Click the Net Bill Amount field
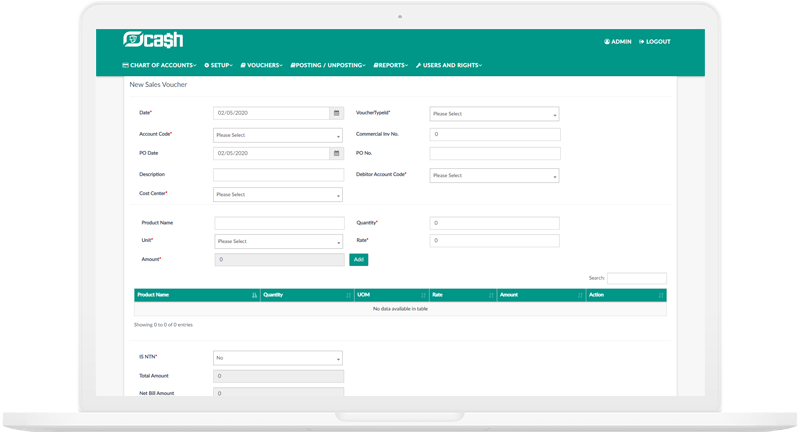 (x=279, y=392)
